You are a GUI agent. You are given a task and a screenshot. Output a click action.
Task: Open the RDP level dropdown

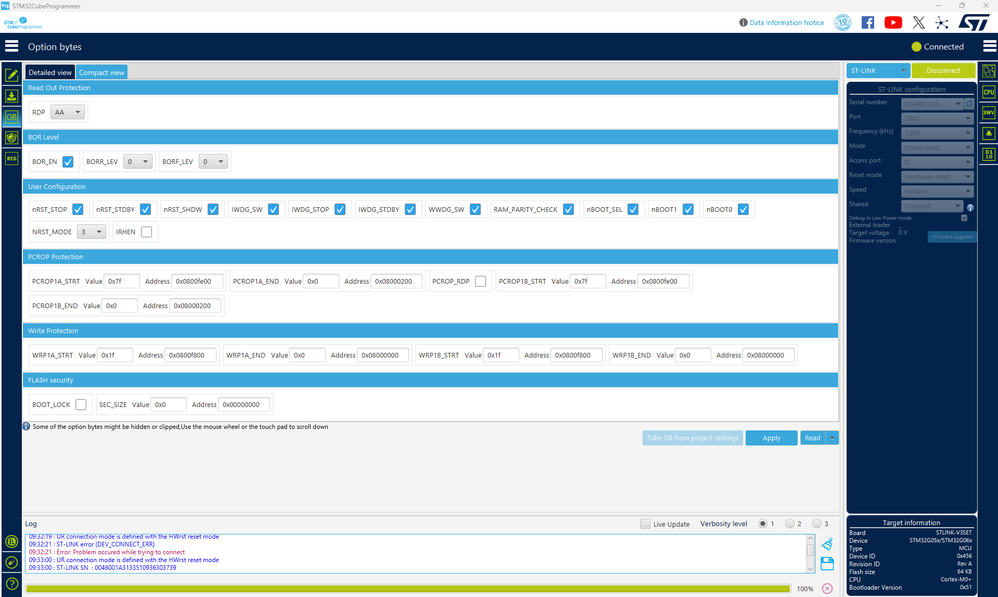click(67, 112)
